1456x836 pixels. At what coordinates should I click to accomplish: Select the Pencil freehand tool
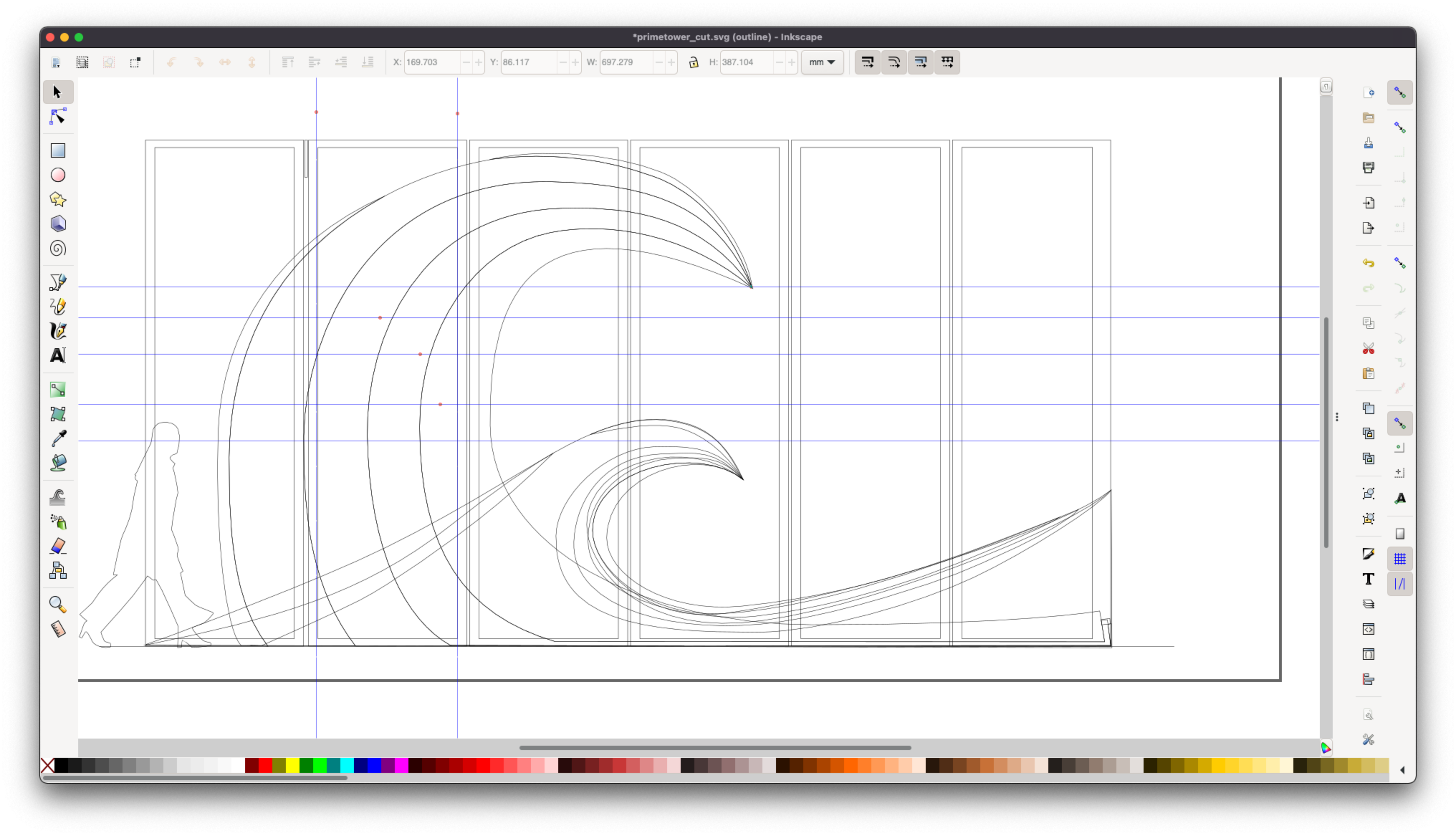click(57, 307)
